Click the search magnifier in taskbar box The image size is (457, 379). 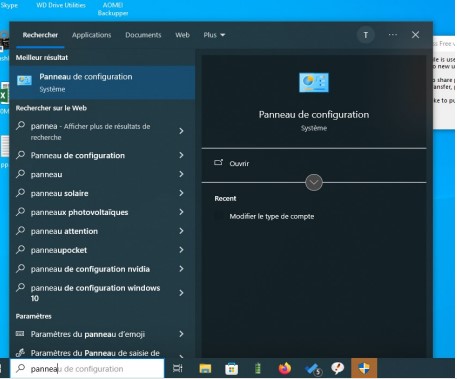(21, 368)
